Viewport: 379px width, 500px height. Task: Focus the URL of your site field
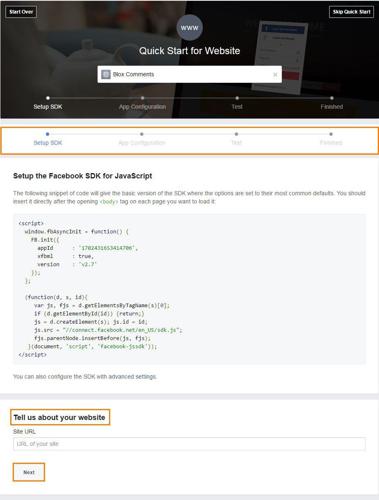point(189,444)
